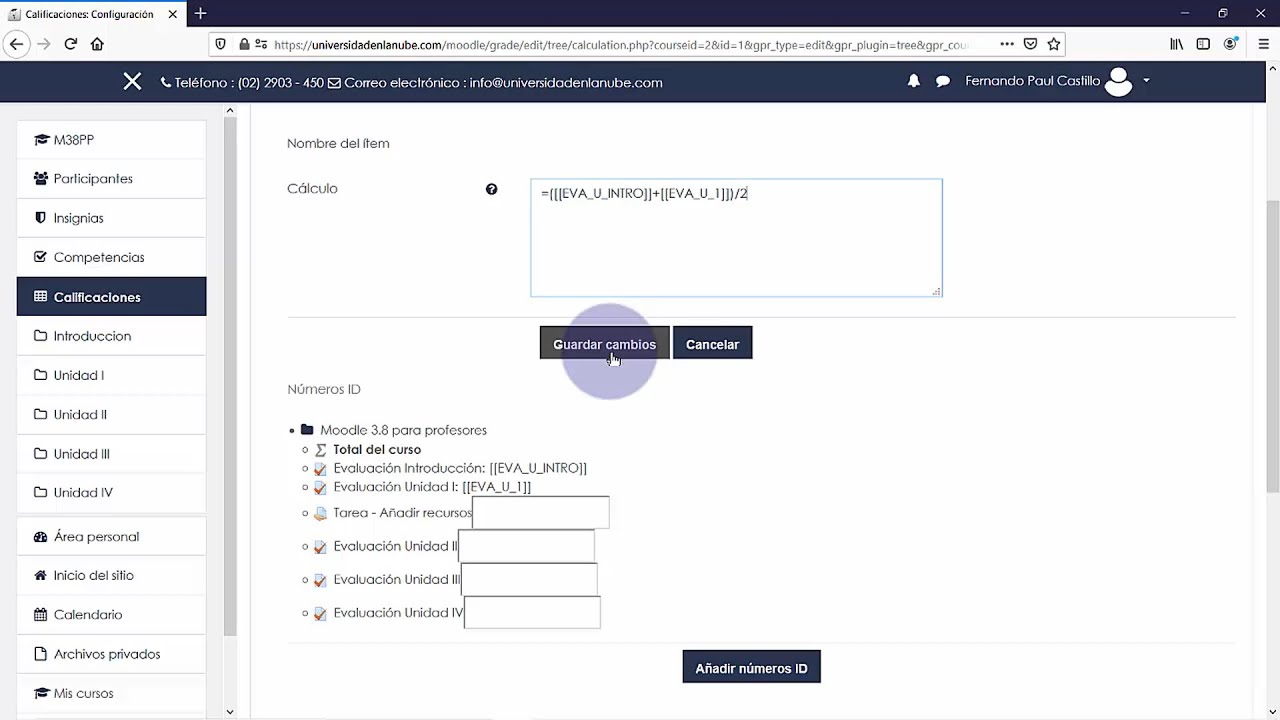
Task: Click the Añadir números ID button
Action: pos(751,668)
